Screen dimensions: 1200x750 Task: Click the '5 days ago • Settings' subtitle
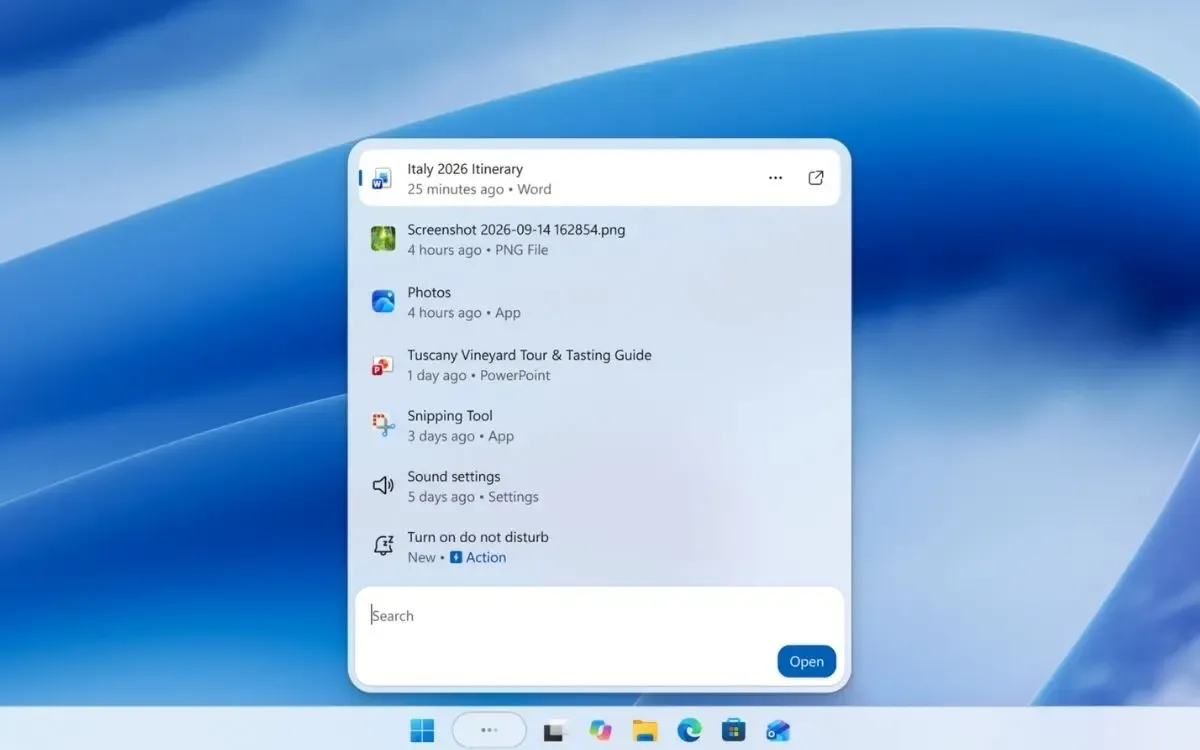click(473, 497)
